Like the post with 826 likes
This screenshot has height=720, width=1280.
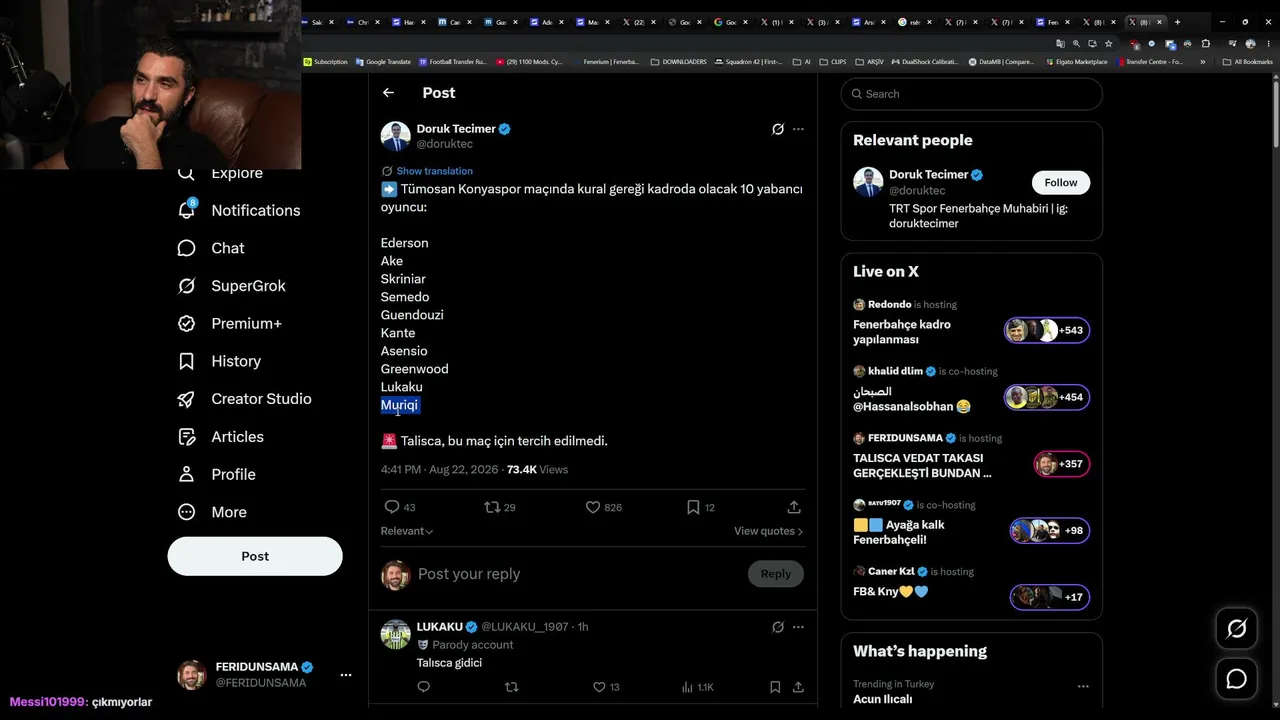603,507
